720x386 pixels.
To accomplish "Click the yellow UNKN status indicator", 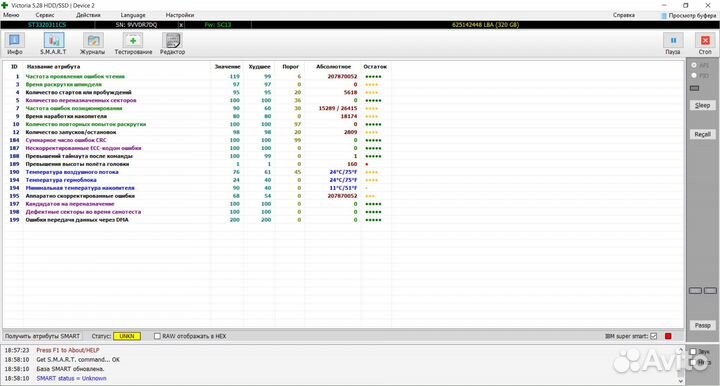I will click(x=127, y=336).
